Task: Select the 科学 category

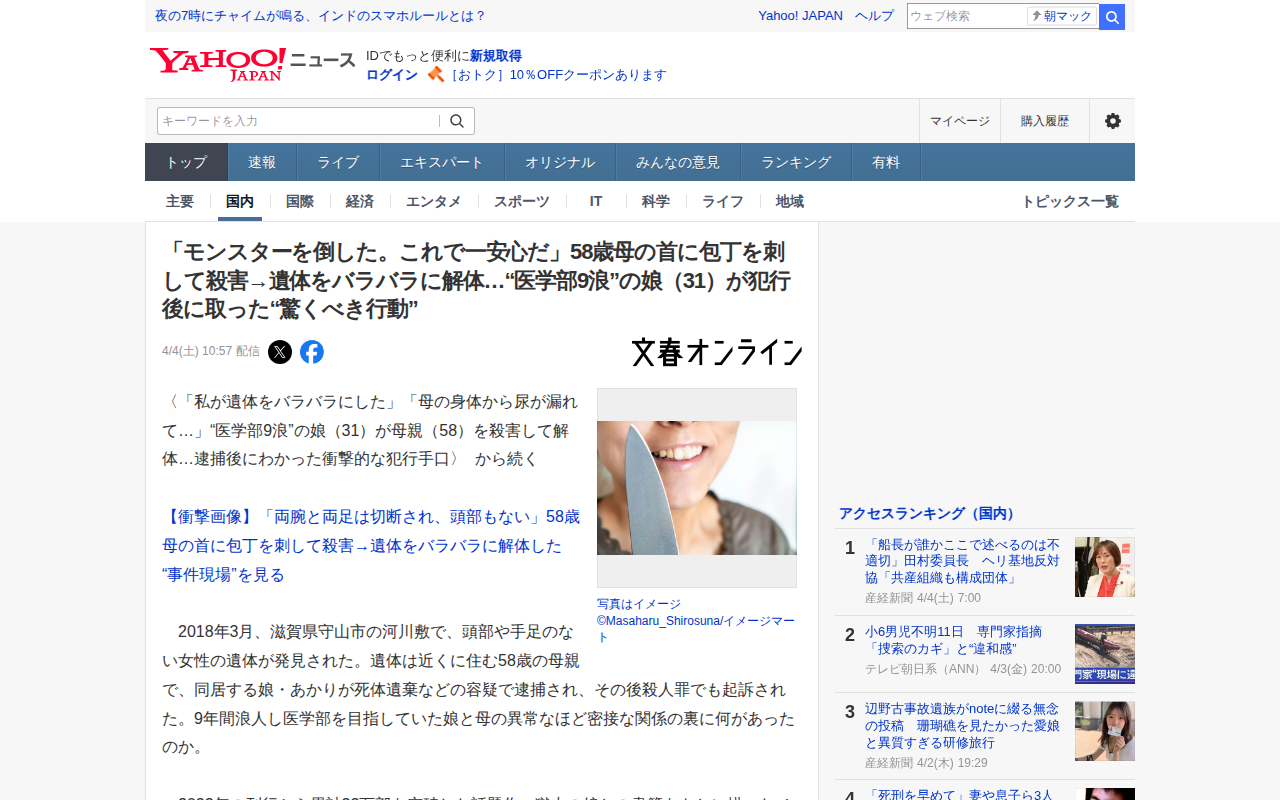Action: click(656, 201)
